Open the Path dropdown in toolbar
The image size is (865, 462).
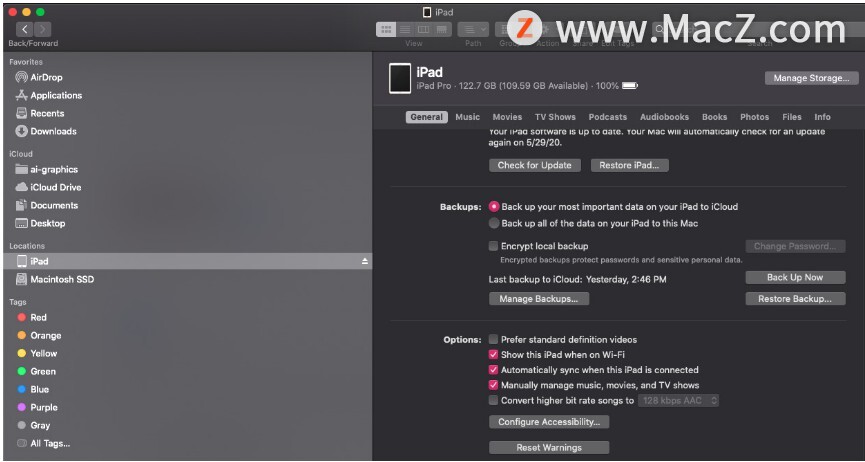tap(473, 29)
